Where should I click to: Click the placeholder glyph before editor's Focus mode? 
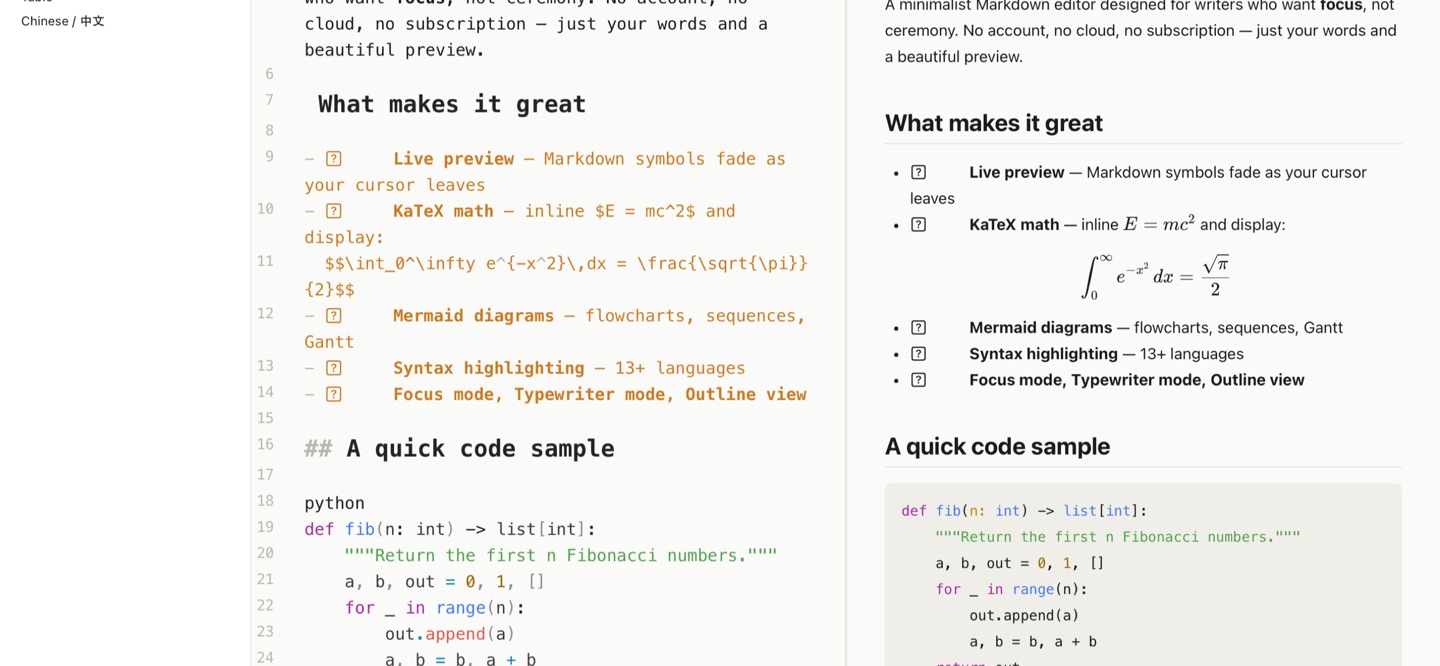334,394
